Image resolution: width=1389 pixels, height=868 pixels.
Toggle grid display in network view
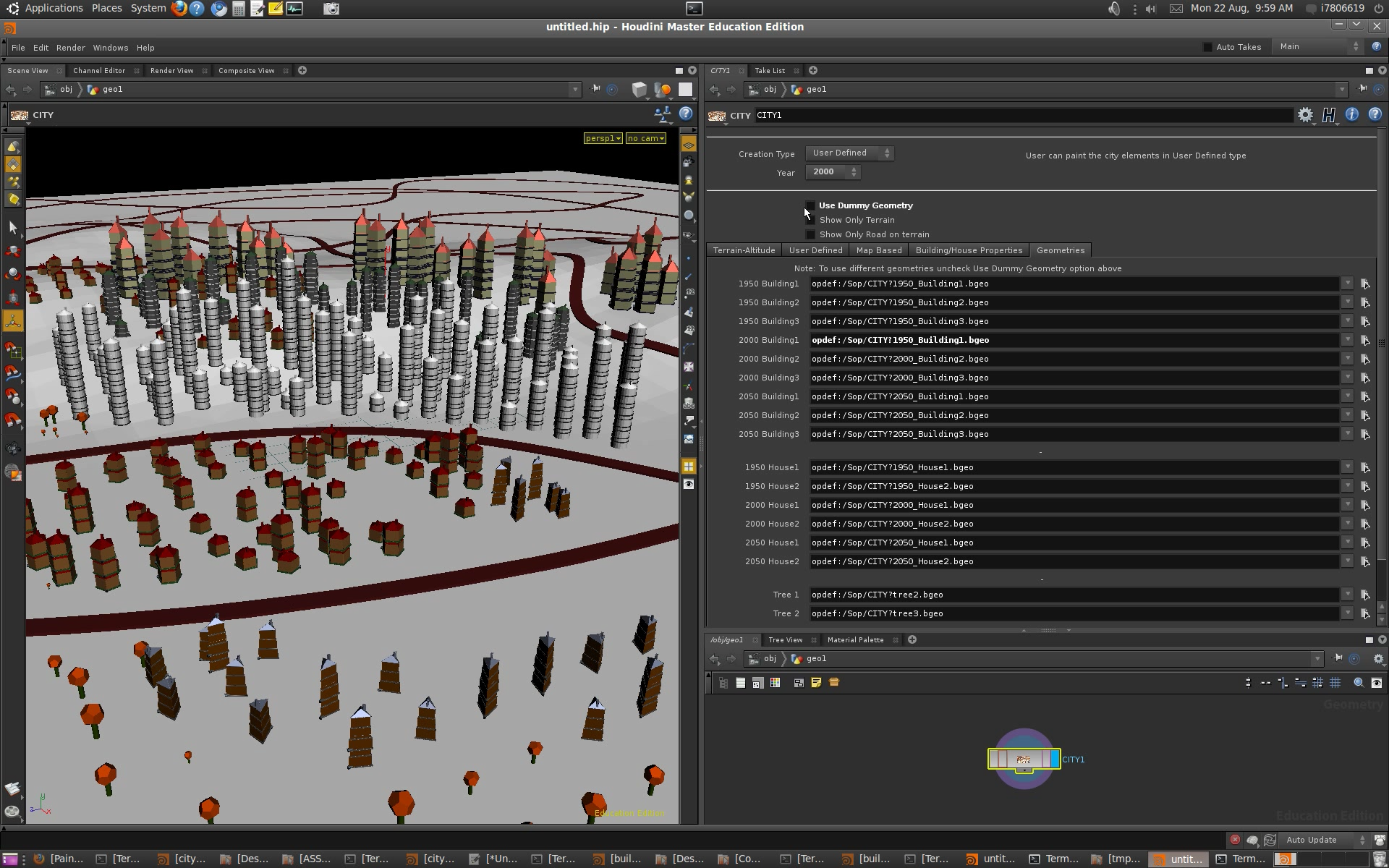[x=1335, y=683]
